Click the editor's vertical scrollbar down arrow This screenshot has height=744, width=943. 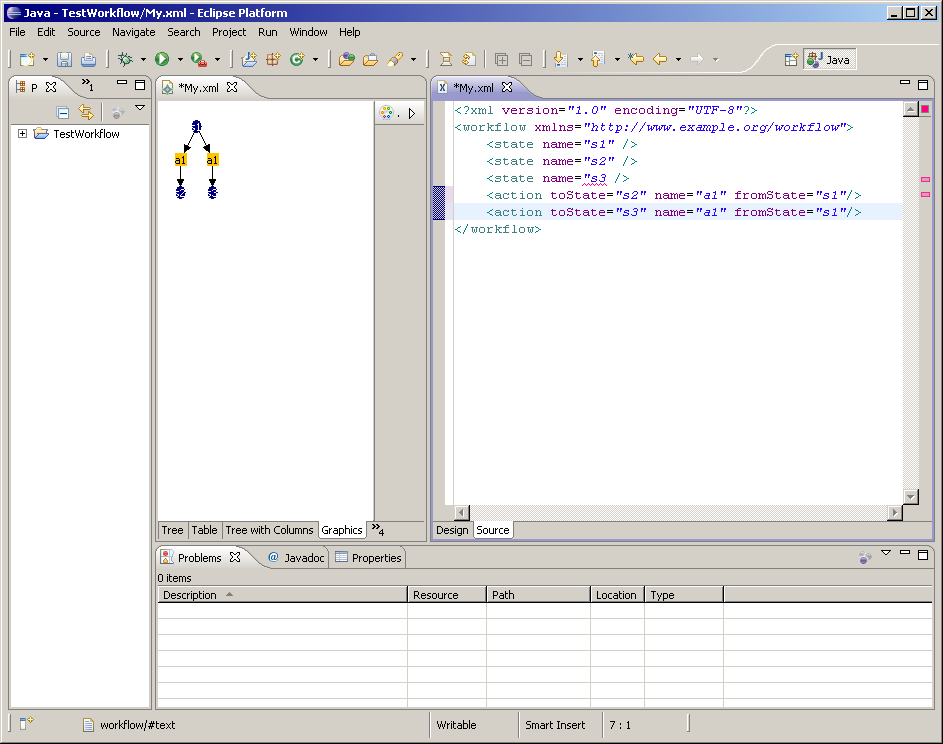coord(910,496)
